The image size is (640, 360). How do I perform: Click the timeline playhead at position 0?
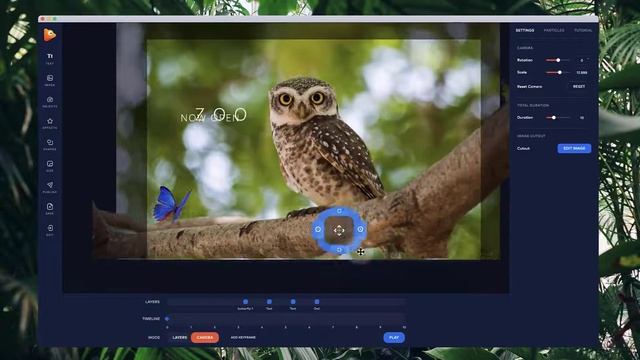[167, 319]
